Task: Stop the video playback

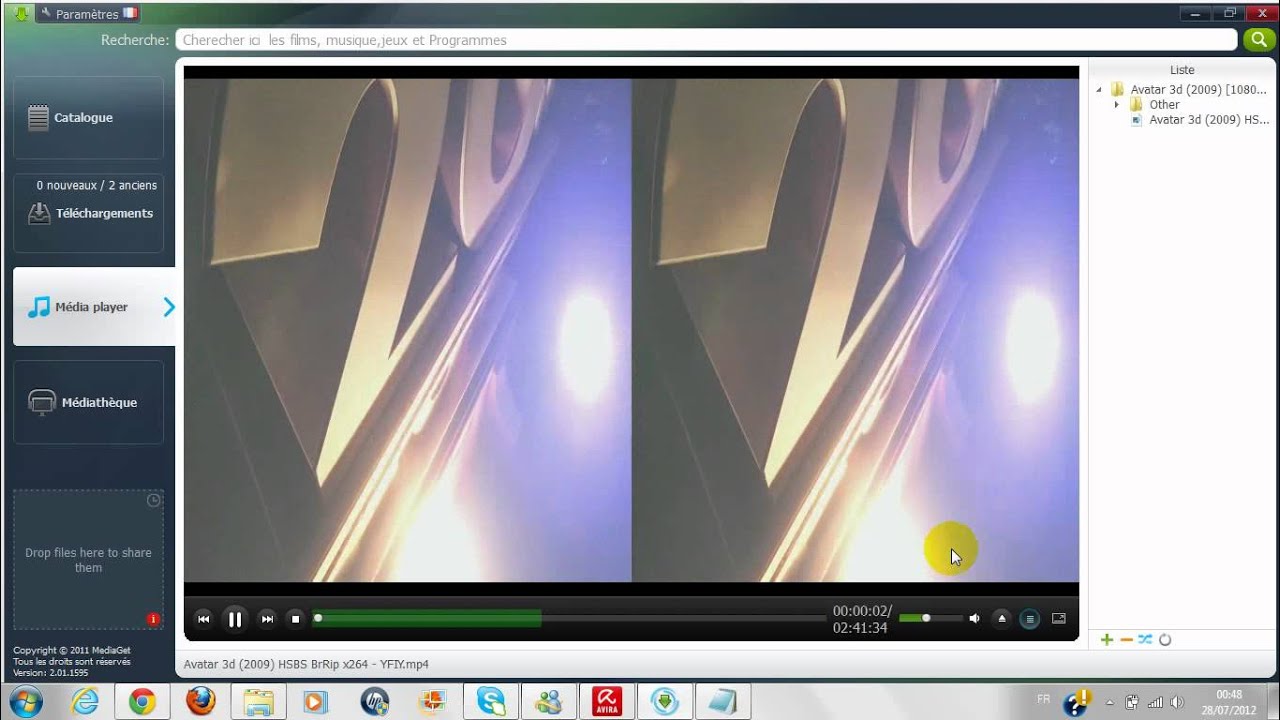Action: coord(295,619)
